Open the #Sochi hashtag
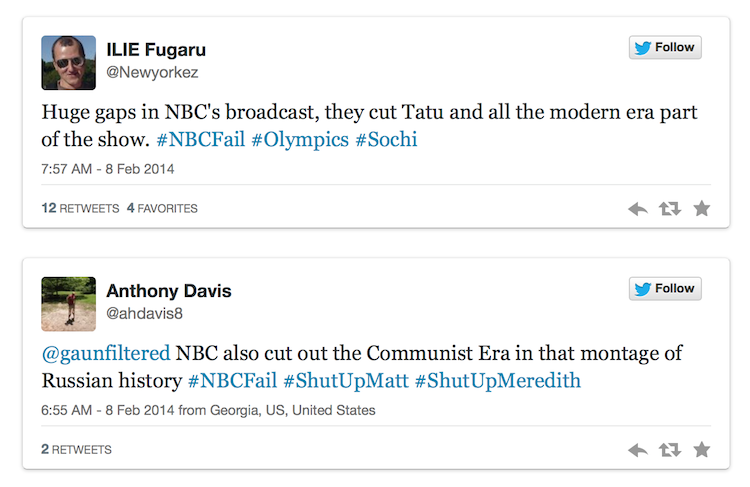The width and height of the screenshot is (750, 487). pos(386,140)
